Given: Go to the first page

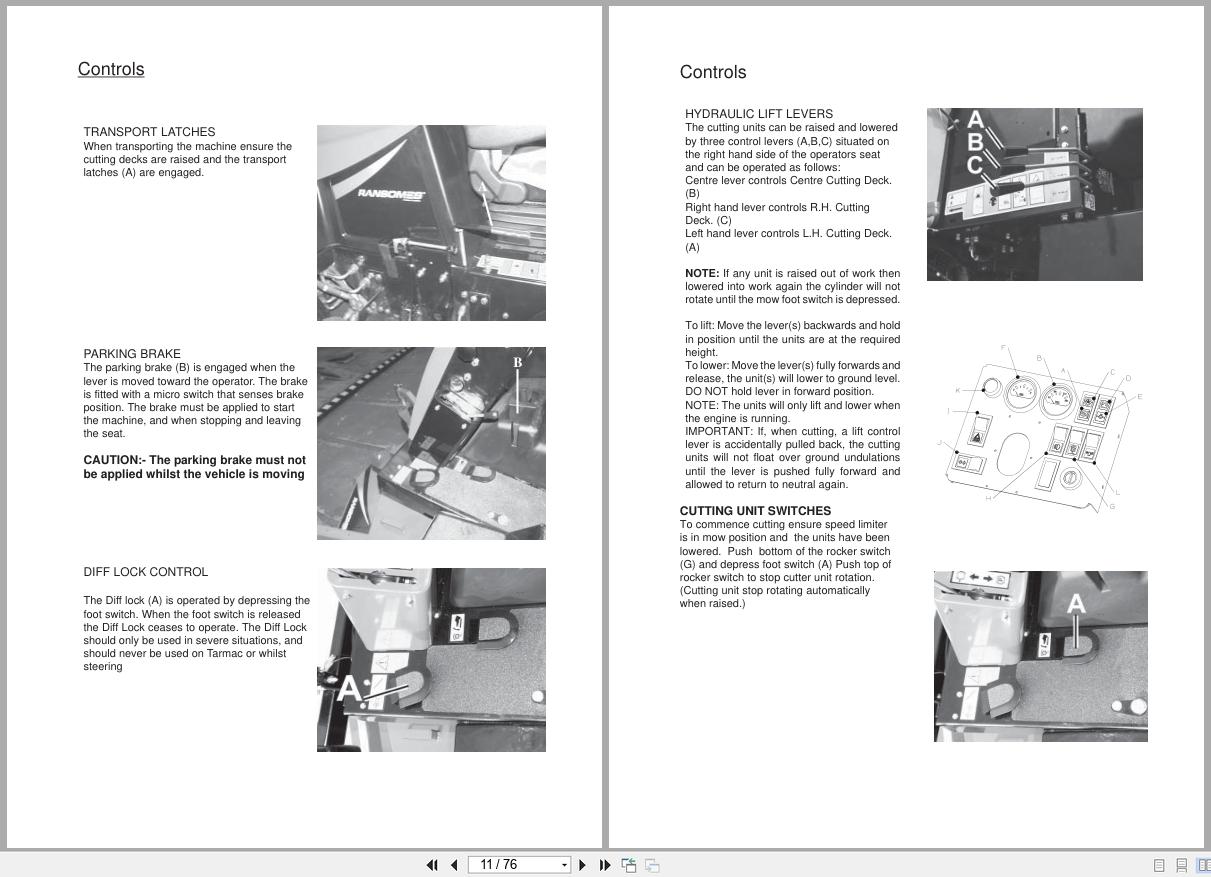Looking at the screenshot, I should (432, 865).
